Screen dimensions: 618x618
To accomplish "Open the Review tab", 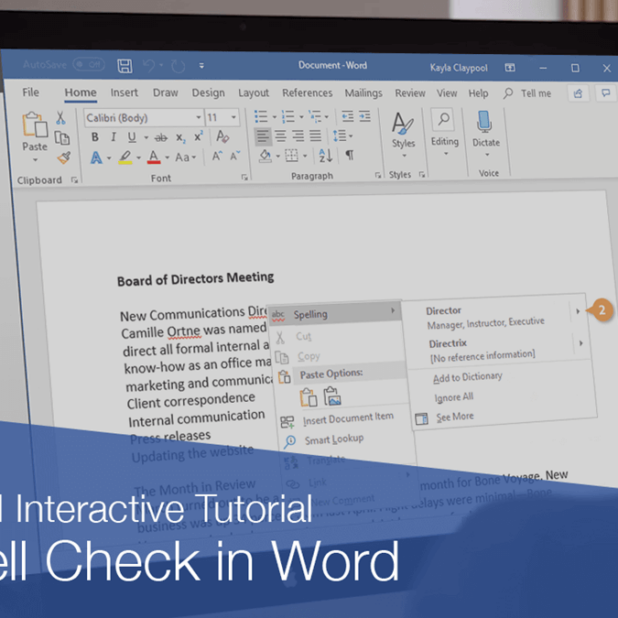I will [410, 93].
